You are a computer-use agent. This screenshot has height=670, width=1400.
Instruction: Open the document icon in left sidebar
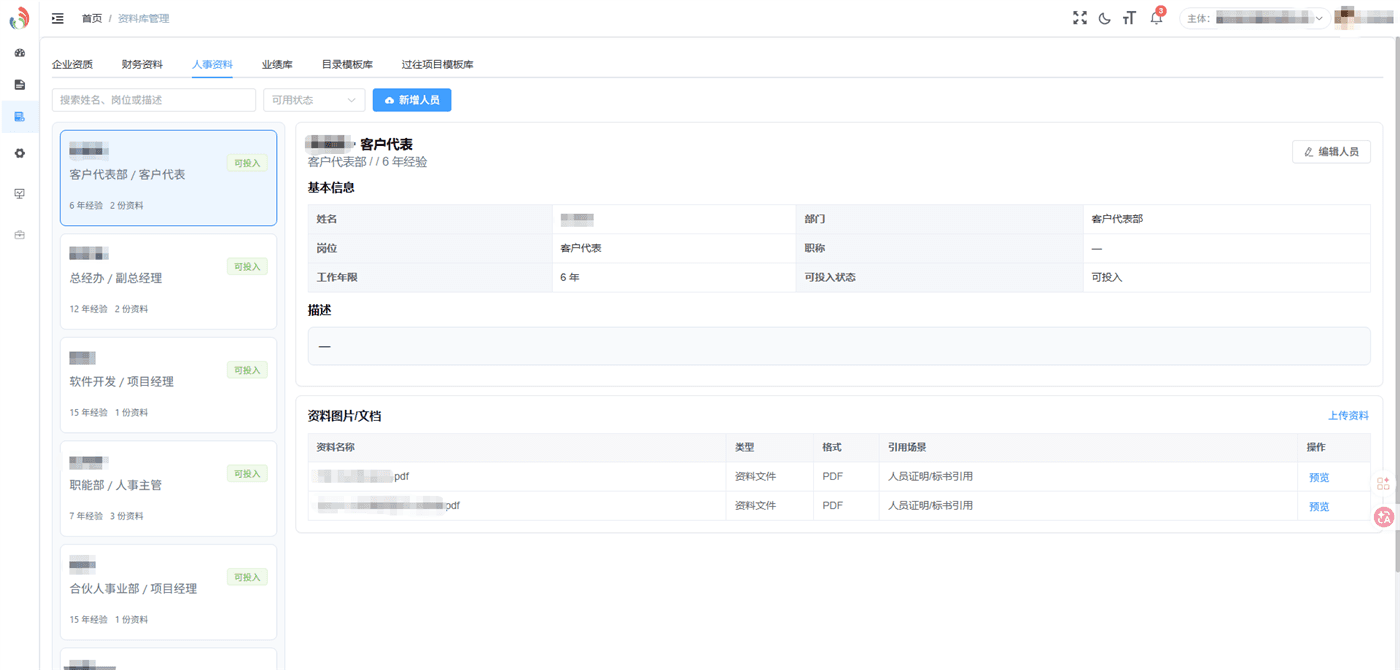tap(19, 85)
